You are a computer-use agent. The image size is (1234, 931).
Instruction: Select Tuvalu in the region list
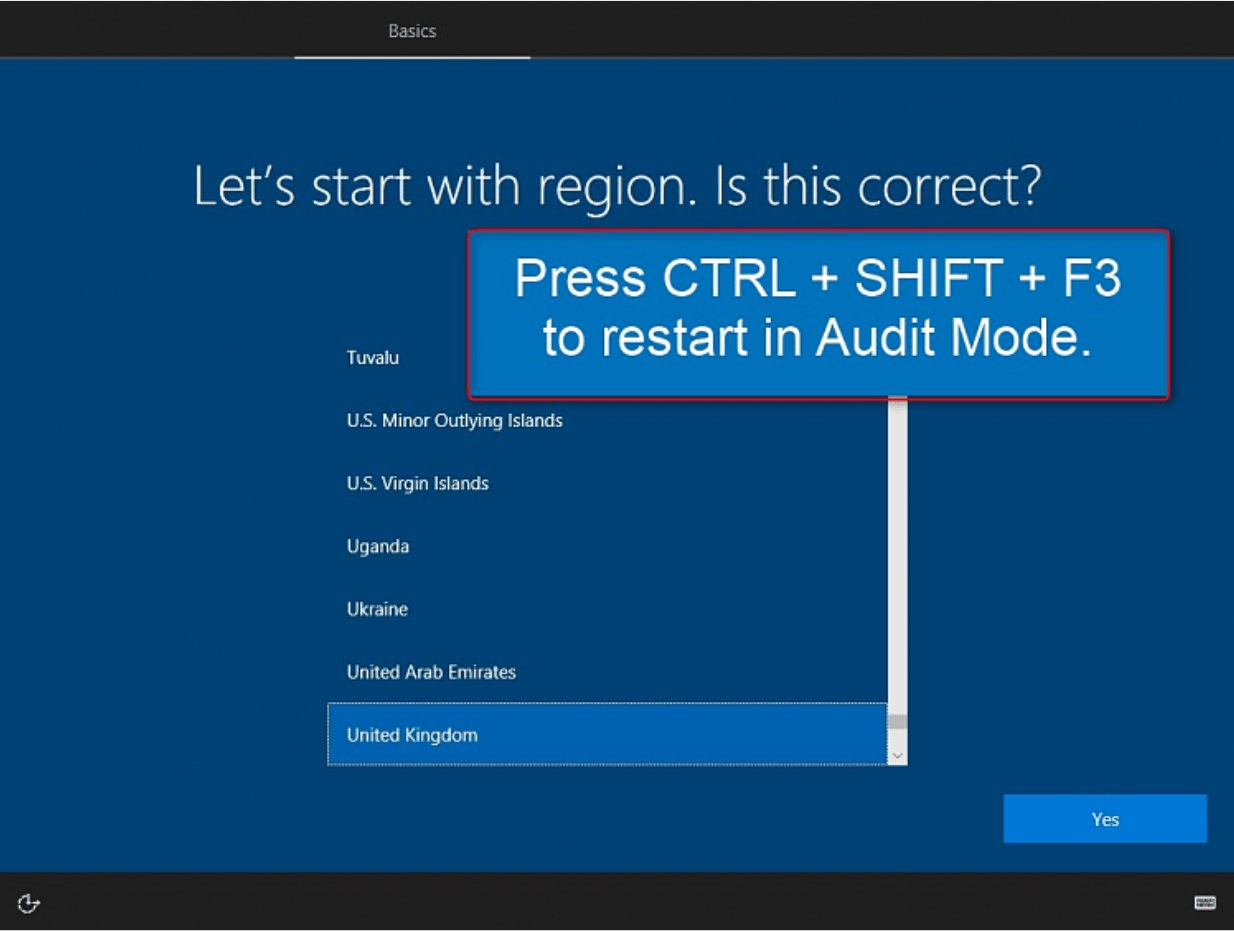pyautogui.click(x=374, y=357)
